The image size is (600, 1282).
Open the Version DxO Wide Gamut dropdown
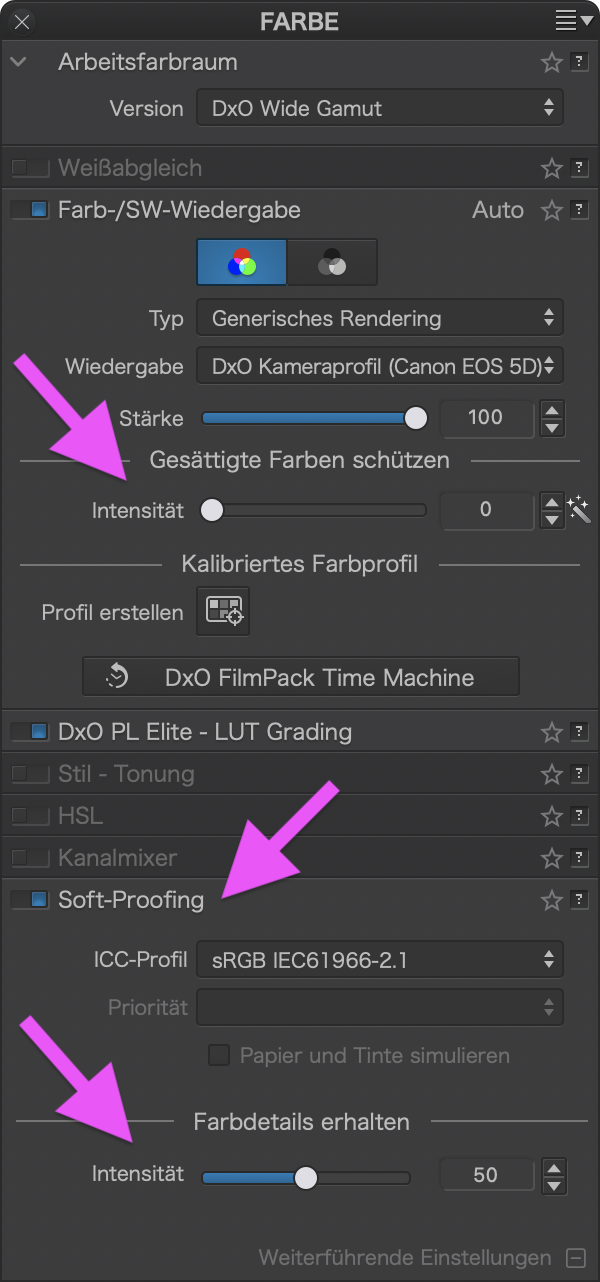(x=380, y=108)
